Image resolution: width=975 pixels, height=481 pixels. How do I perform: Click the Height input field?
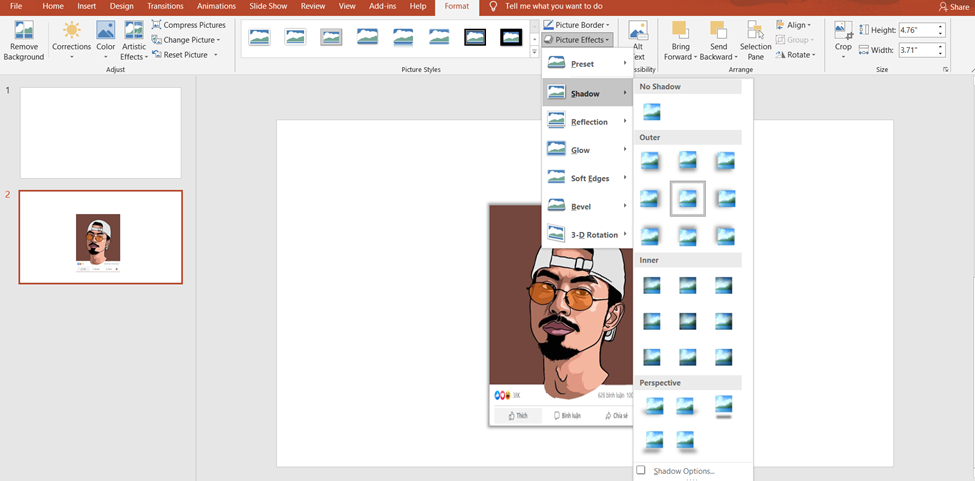[x=918, y=30]
